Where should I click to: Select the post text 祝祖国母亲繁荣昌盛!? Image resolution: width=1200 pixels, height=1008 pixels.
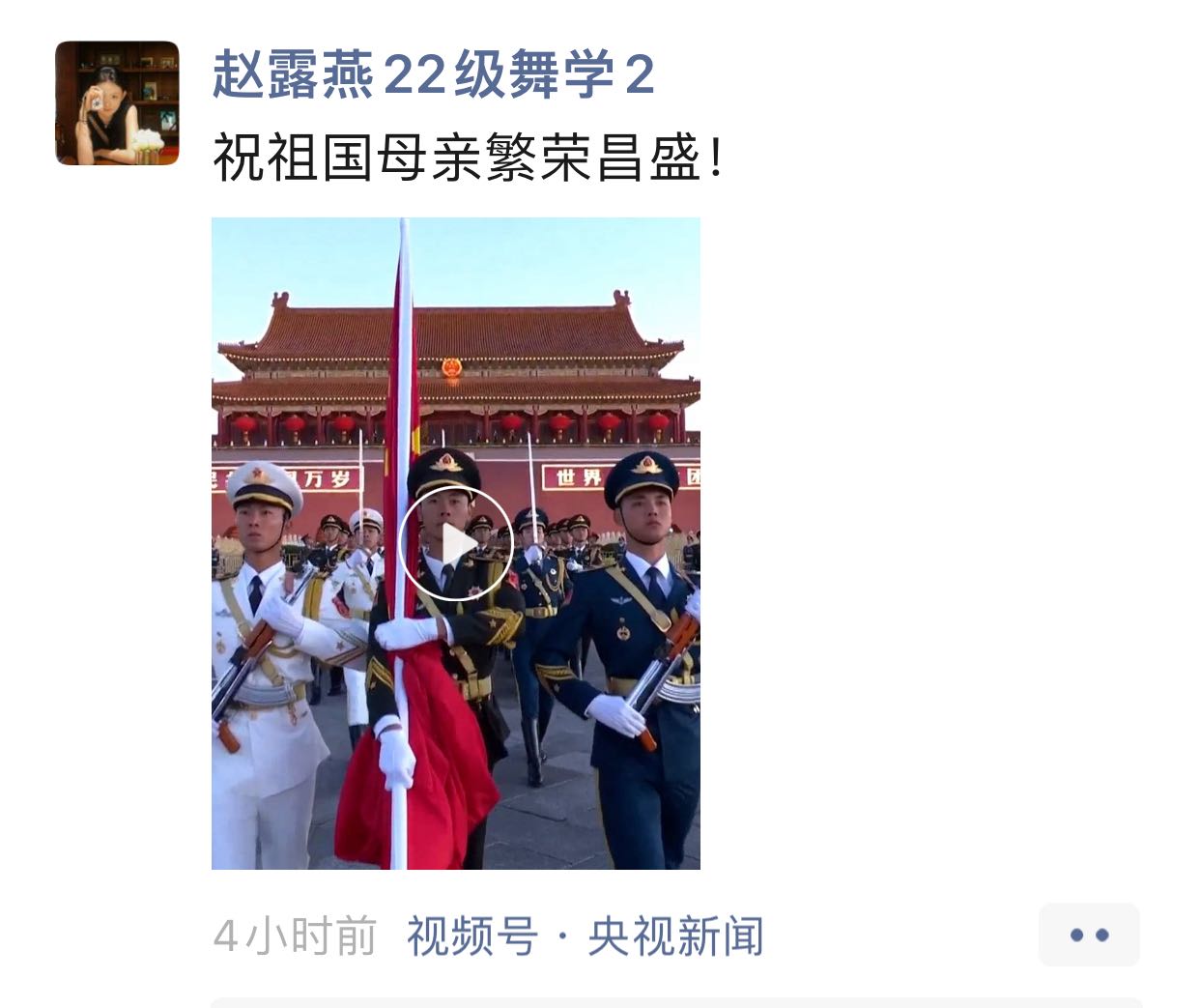[x=468, y=158]
